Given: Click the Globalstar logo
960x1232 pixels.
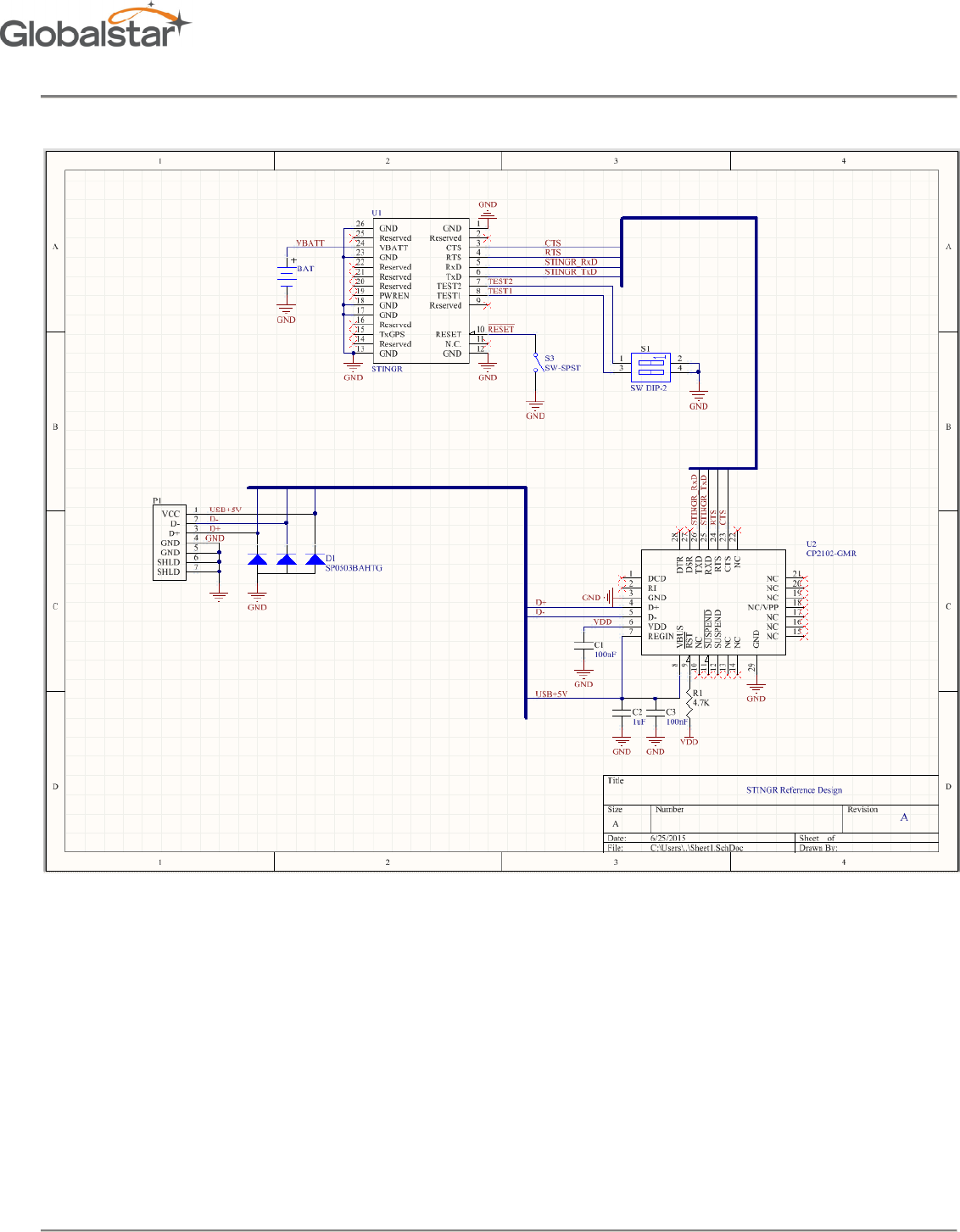Looking at the screenshot, I should pos(96,25).
